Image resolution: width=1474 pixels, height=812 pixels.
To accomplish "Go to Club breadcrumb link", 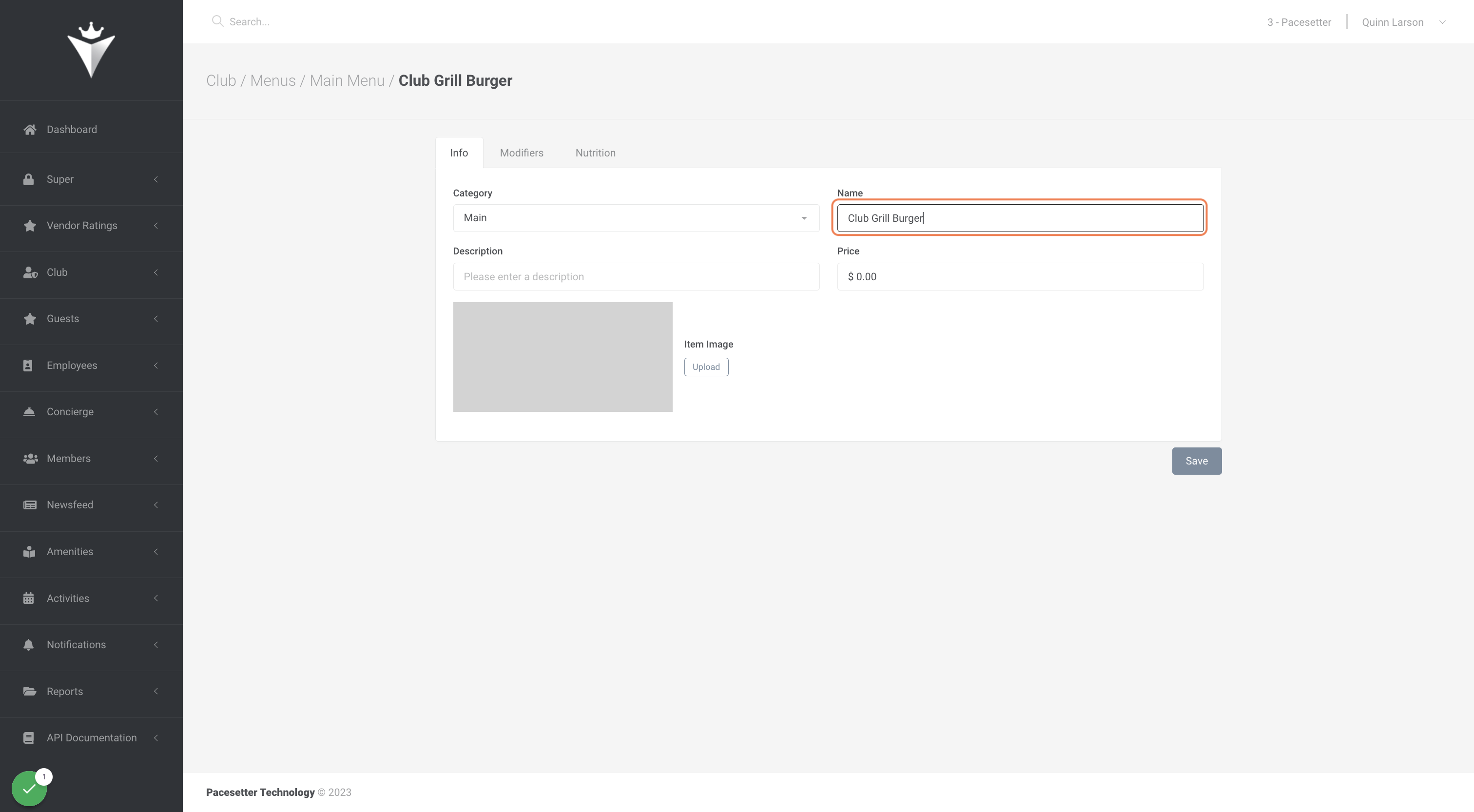I will point(221,81).
